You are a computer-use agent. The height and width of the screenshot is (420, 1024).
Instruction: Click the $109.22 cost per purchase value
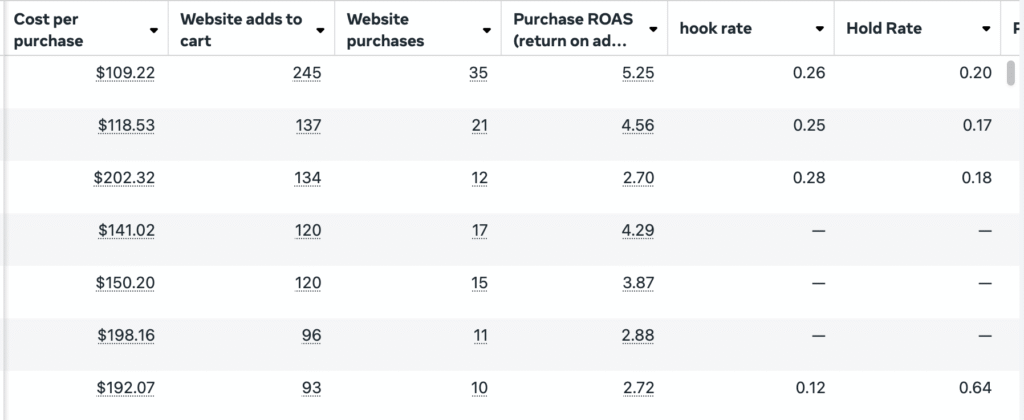click(x=125, y=73)
